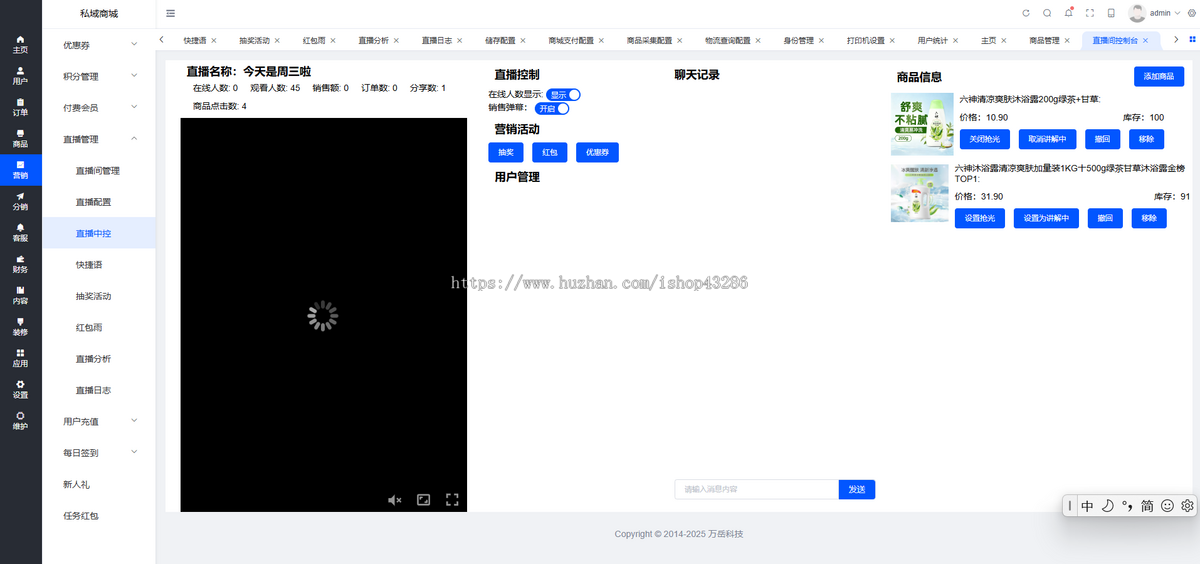Switch IME 中 language mode
Screen dimensions: 1200x564
pos(1087,506)
